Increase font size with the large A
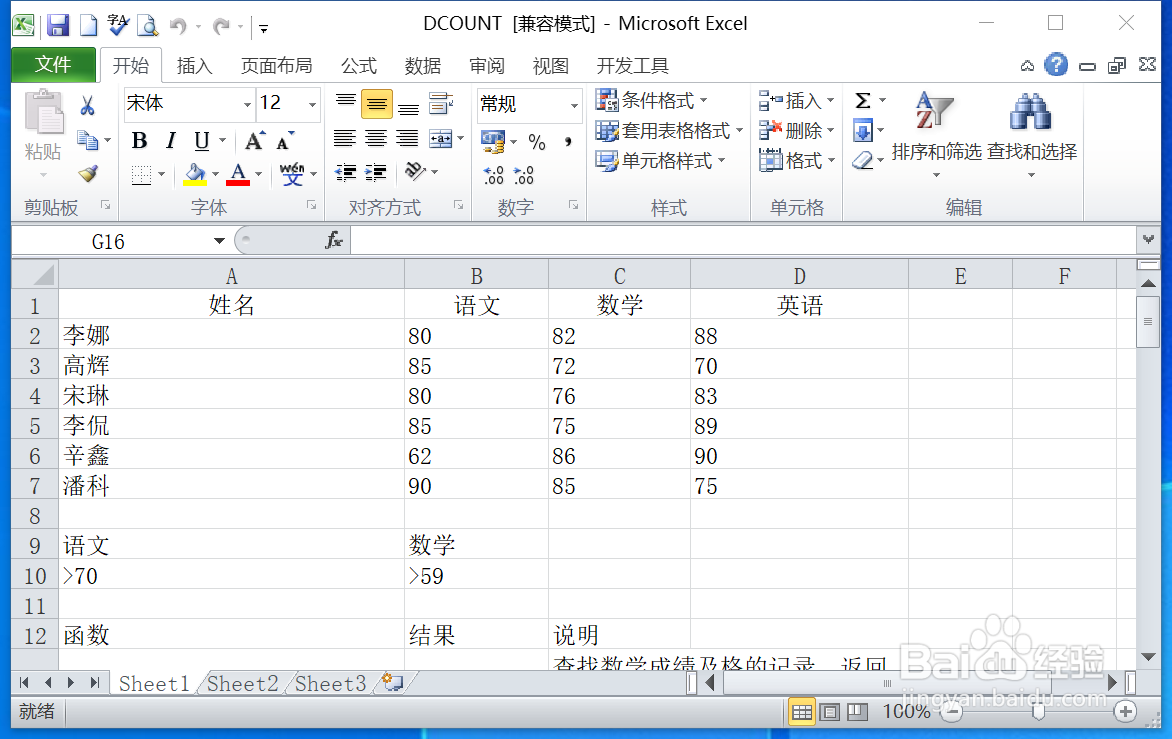1172x739 pixels. click(254, 140)
